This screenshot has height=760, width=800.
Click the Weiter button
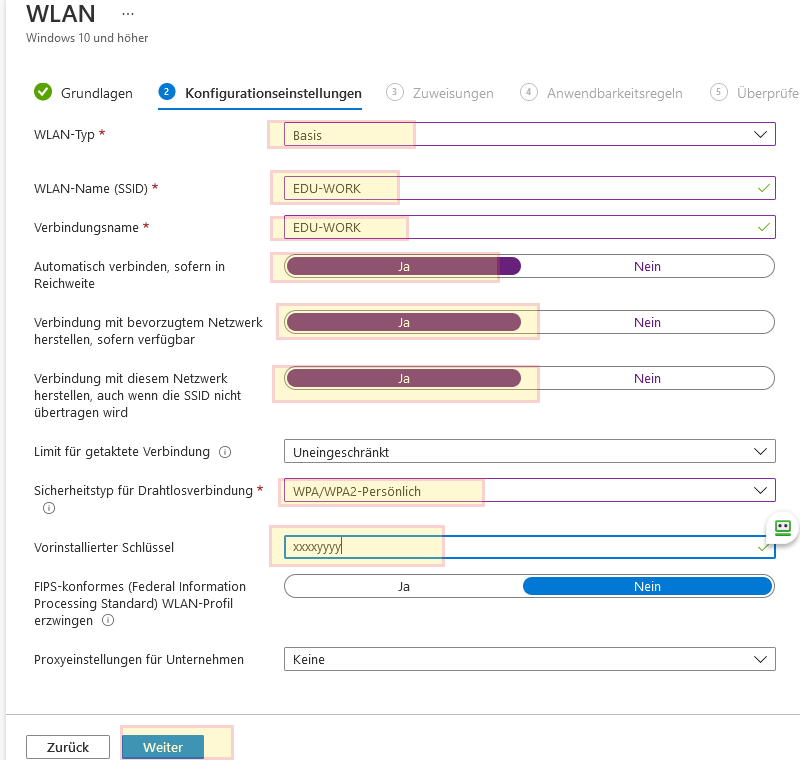point(163,747)
